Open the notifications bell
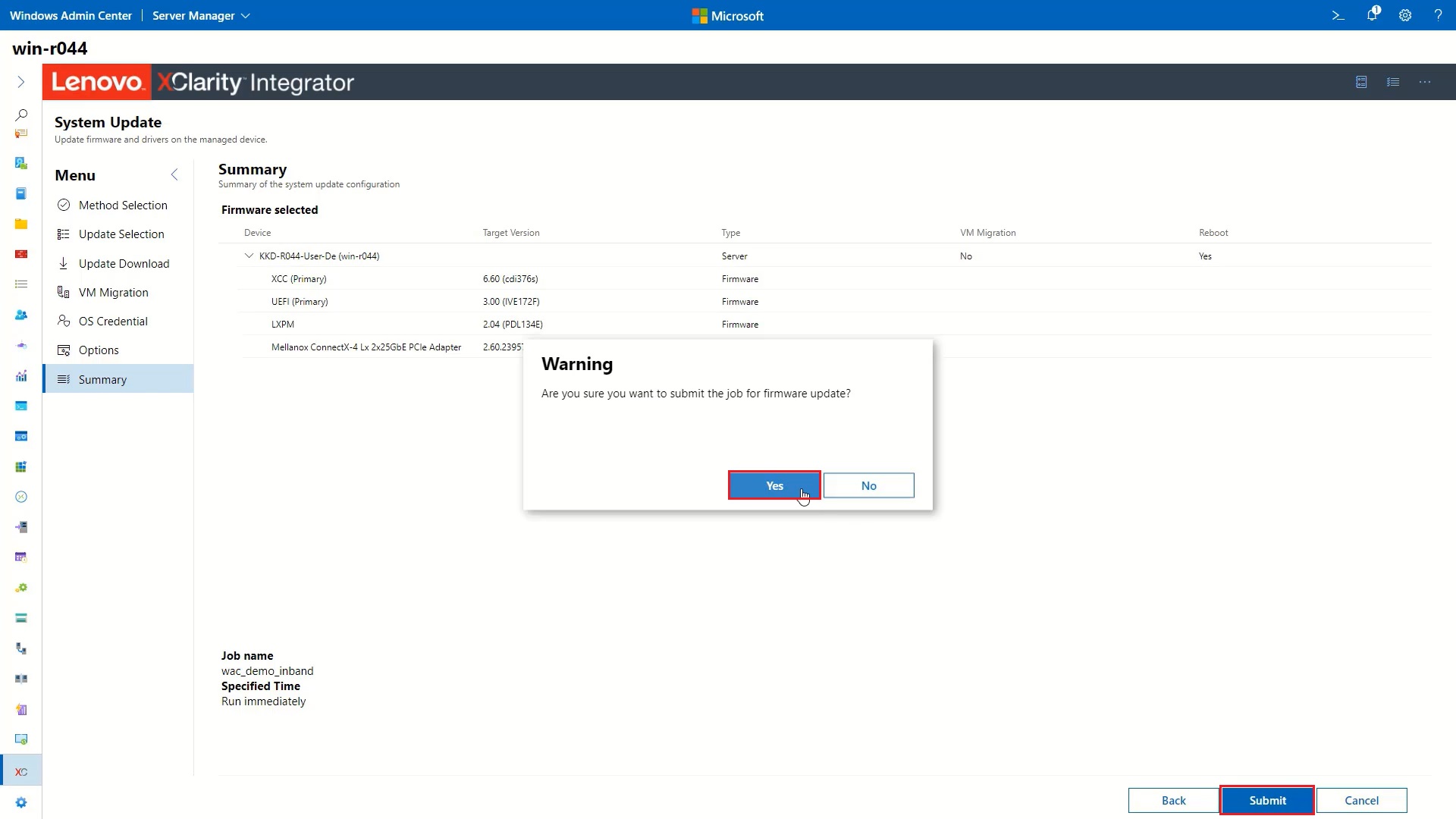The image size is (1456, 819). (1373, 14)
